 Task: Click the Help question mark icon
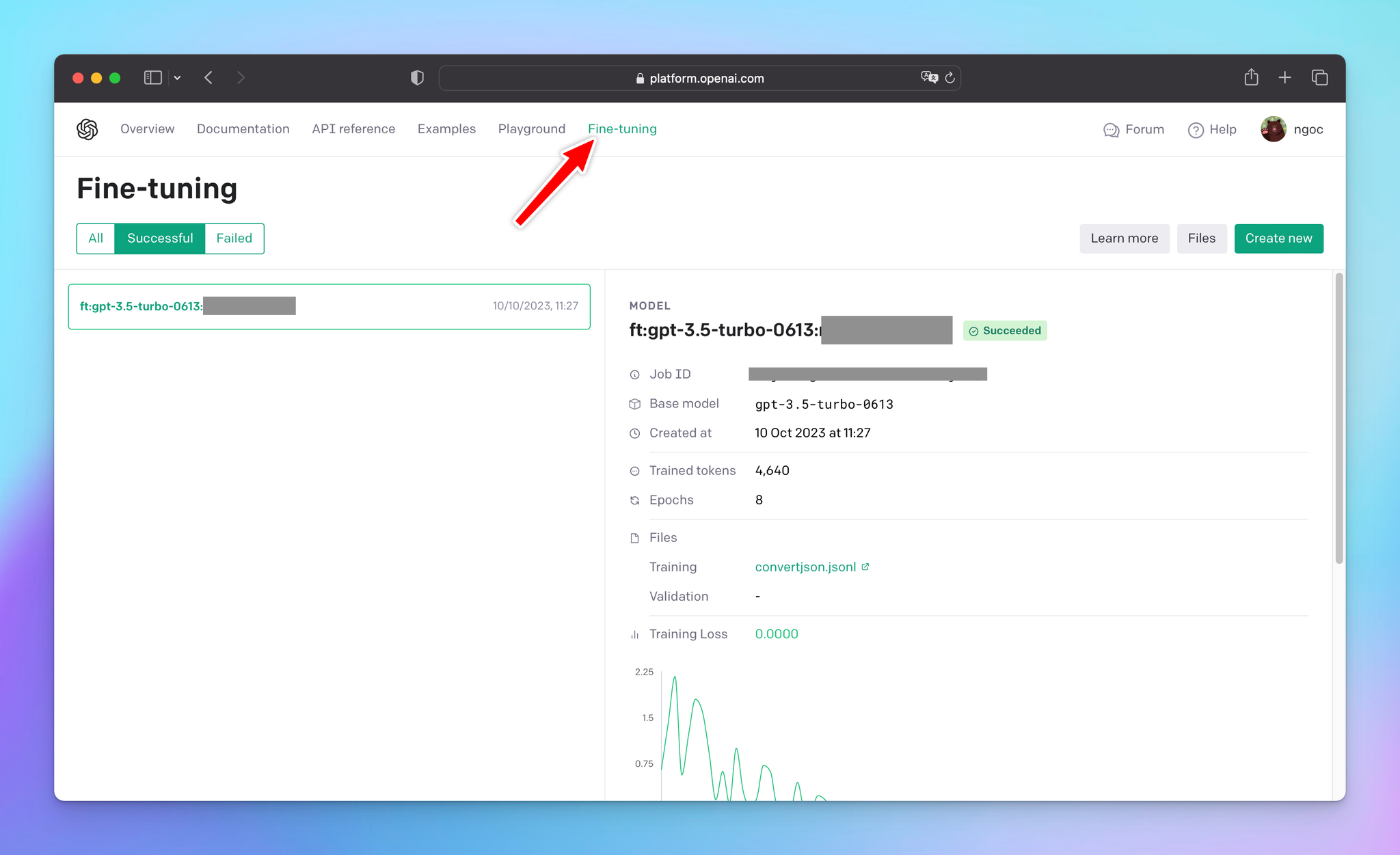1196,130
